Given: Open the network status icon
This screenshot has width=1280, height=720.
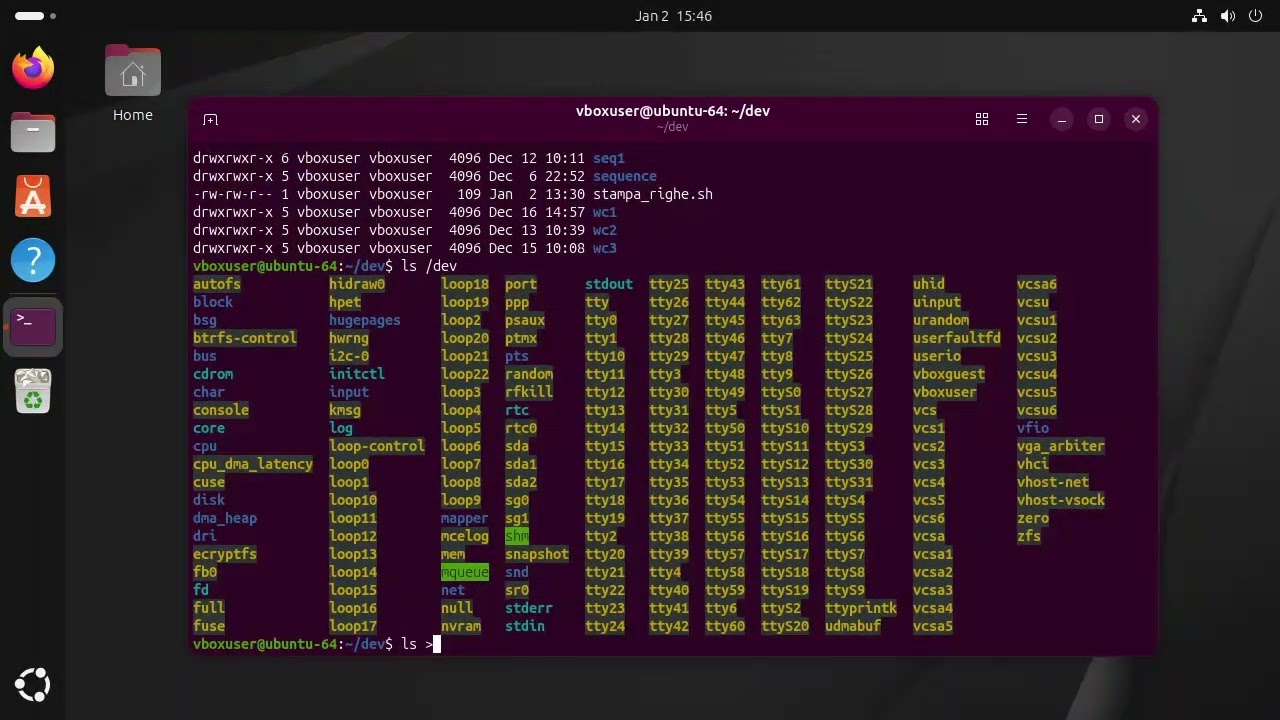Looking at the screenshot, I should 1200,16.
